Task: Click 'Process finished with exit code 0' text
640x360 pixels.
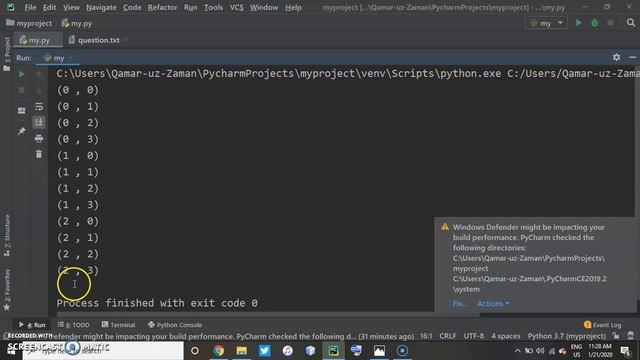Action: coord(157,303)
